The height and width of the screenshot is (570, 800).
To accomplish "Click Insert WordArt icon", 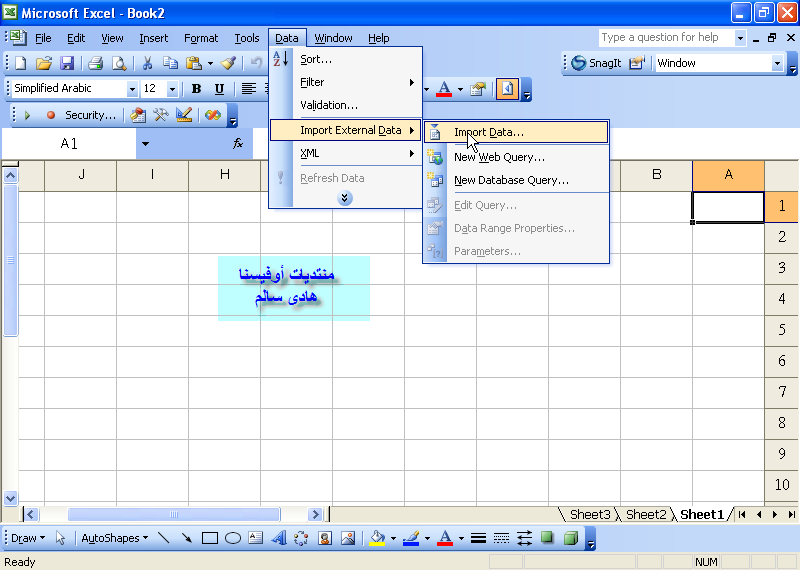I will [x=279, y=538].
